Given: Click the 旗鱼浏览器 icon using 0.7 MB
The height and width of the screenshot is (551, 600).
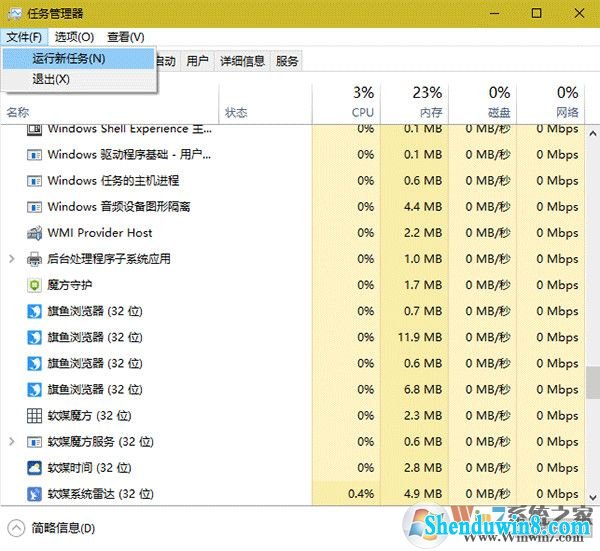Looking at the screenshot, I should (34, 311).
